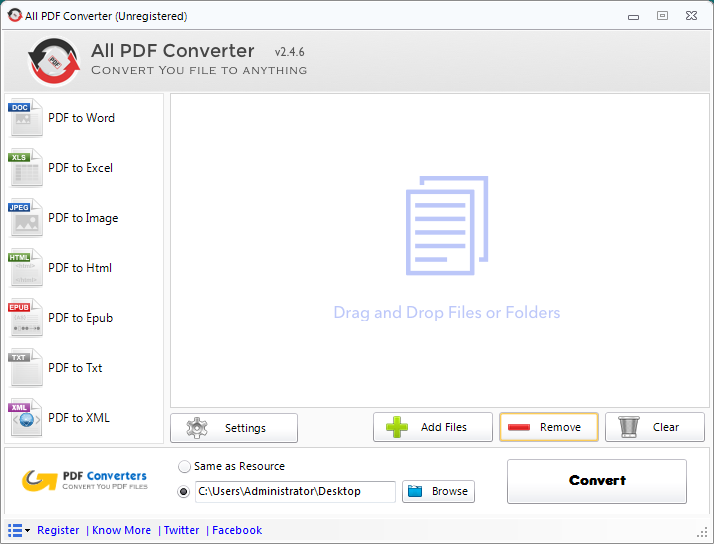714x544 pixels.
Task: Minimize the All PDF Converter window
Action: click(633, 17)
